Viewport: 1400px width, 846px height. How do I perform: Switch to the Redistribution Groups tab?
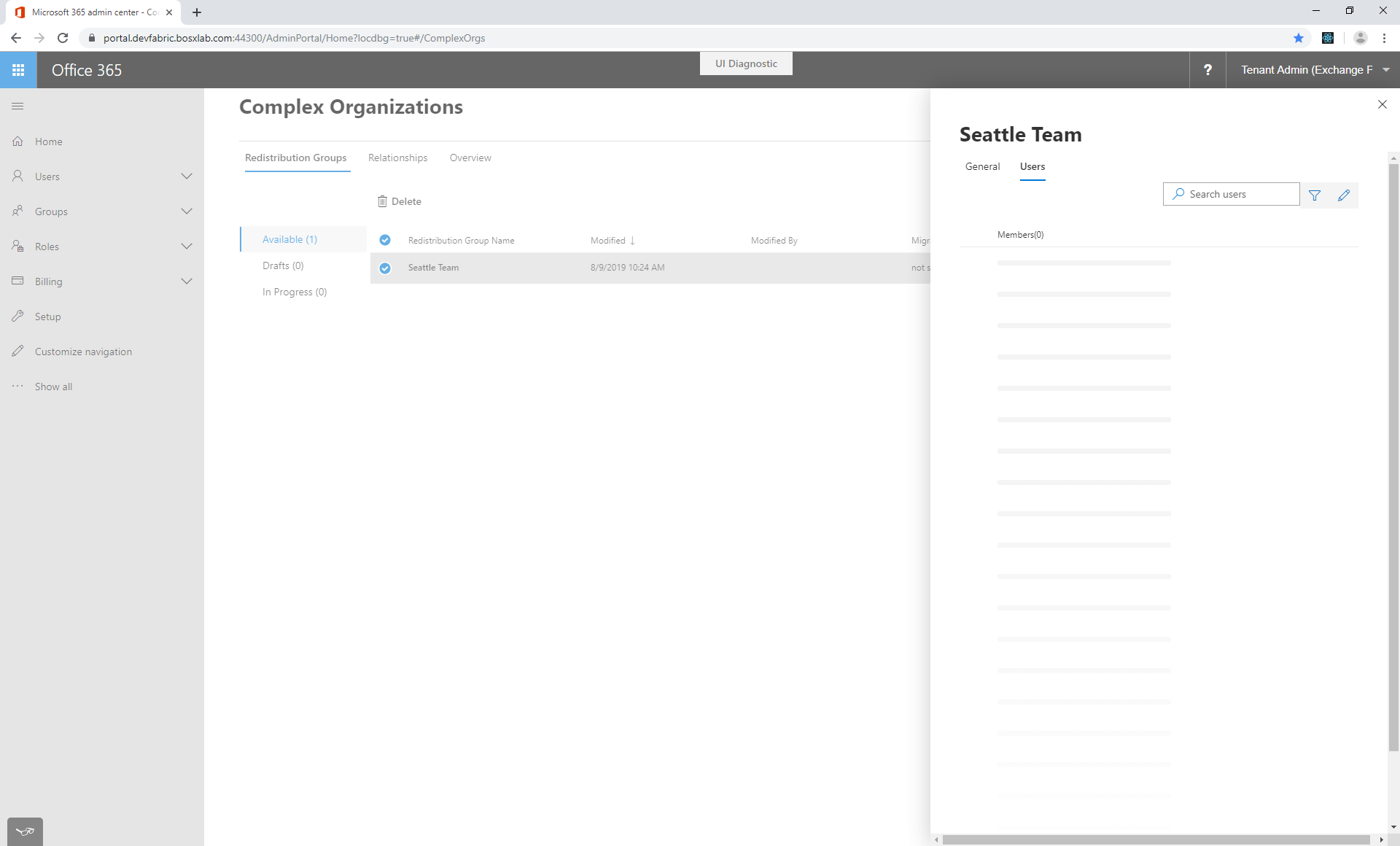[296, 158]
